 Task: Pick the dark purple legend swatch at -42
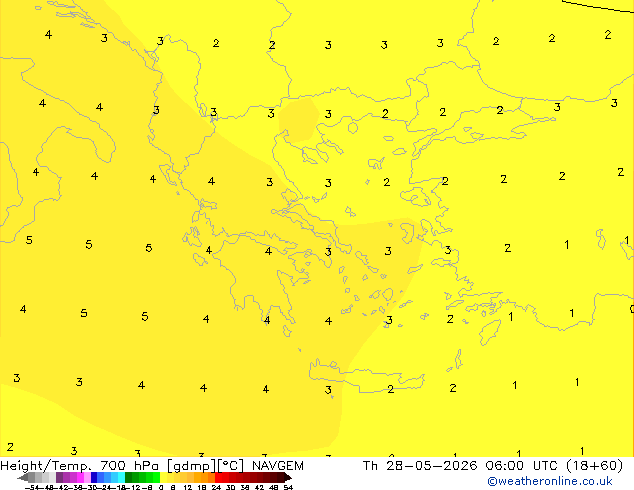tap(59, 477)
